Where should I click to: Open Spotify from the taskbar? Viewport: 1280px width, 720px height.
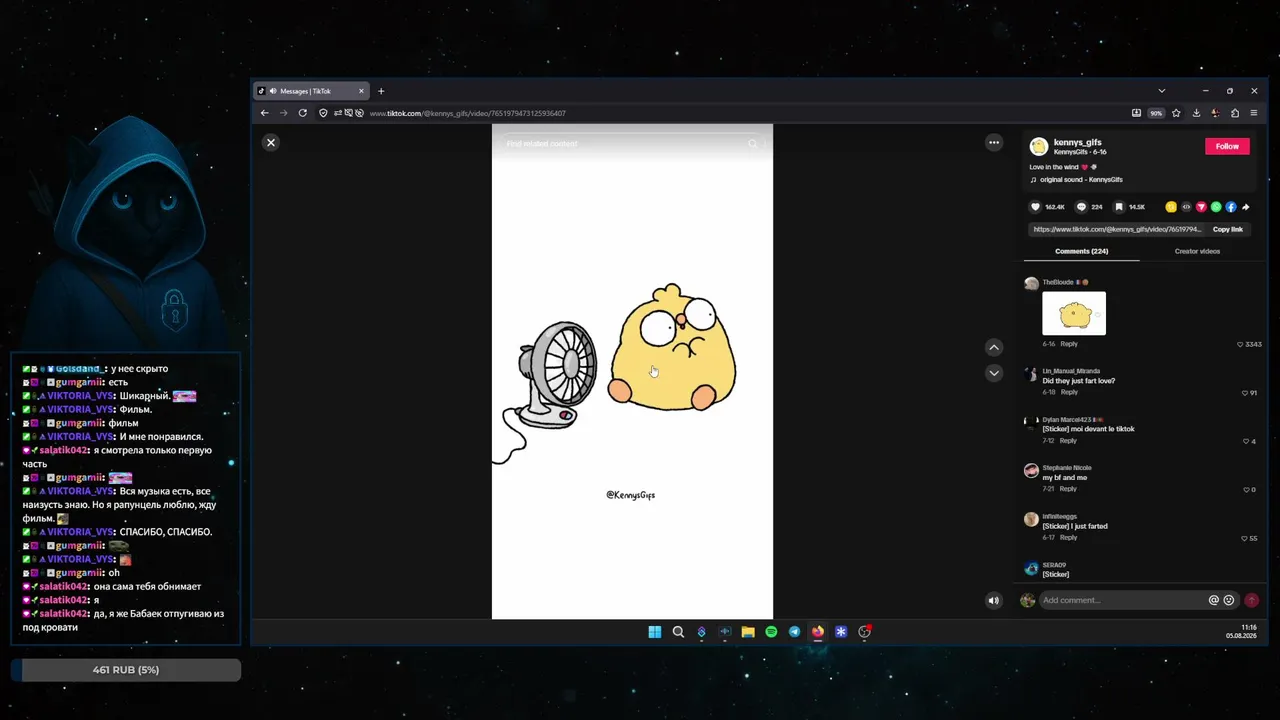(x=771, y=632)
